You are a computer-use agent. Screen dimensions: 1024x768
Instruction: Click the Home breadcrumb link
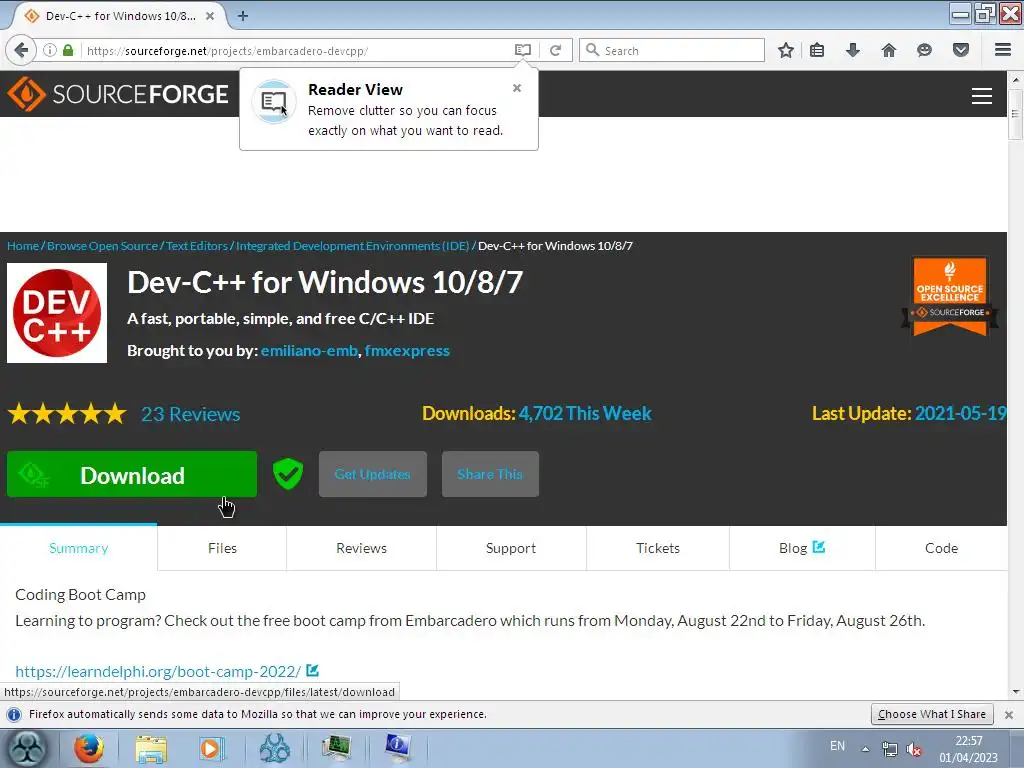23,246
